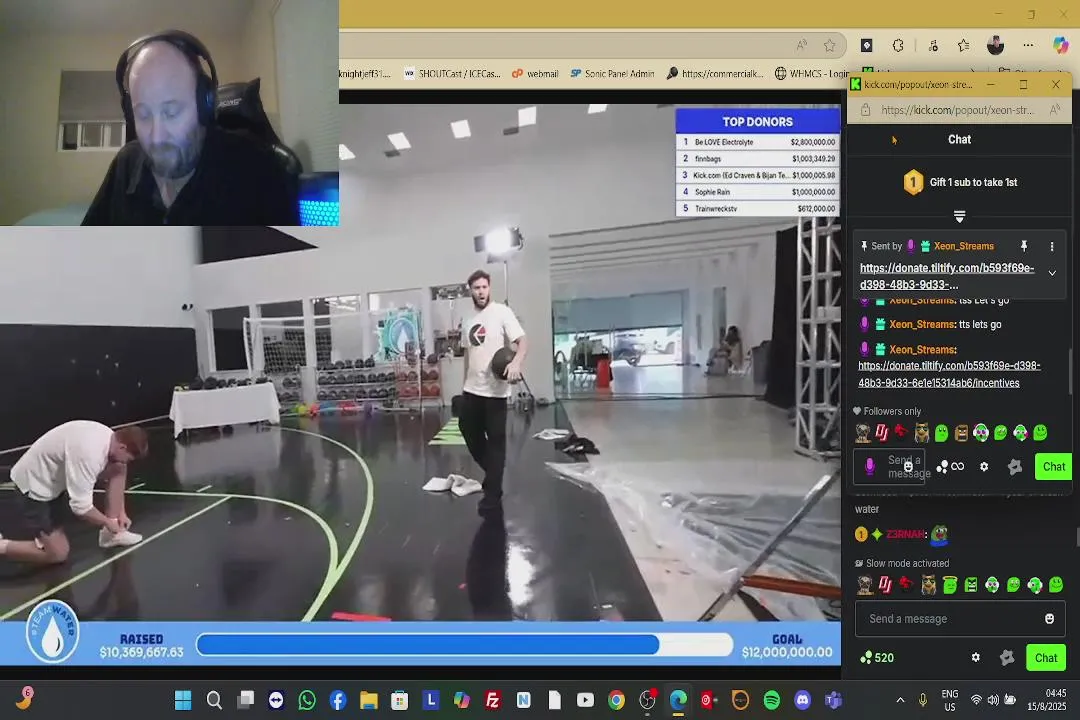
Task: Open FileZilla from taskbar
Action: tap(492, 701)
